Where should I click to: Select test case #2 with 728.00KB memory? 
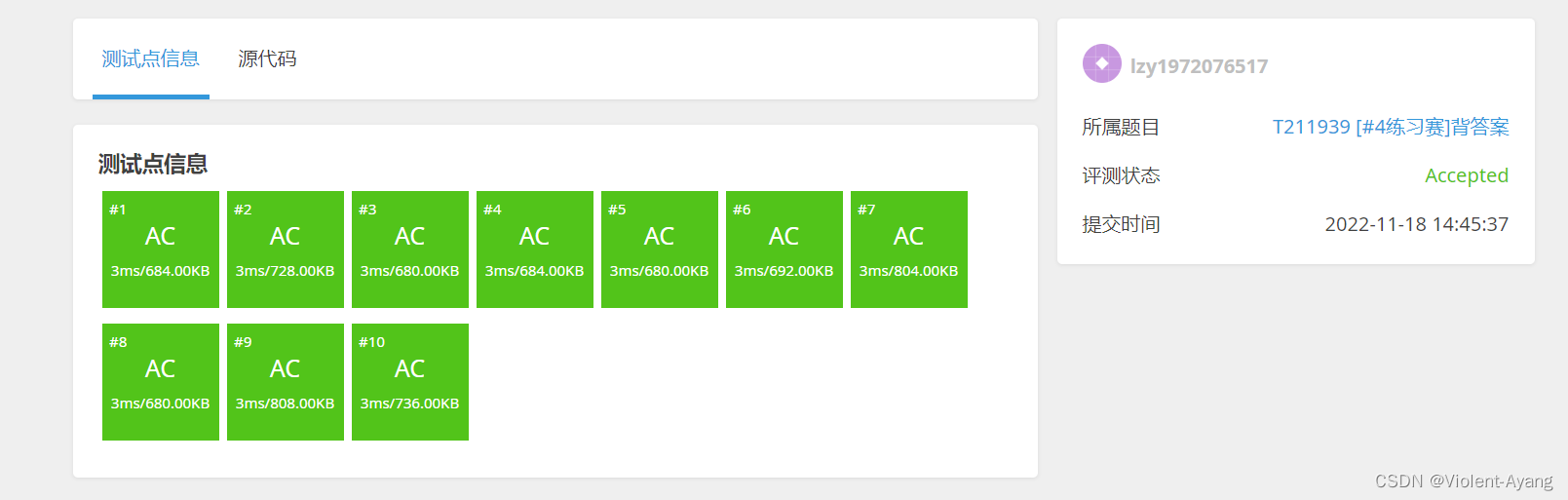[x=286, y=250]
